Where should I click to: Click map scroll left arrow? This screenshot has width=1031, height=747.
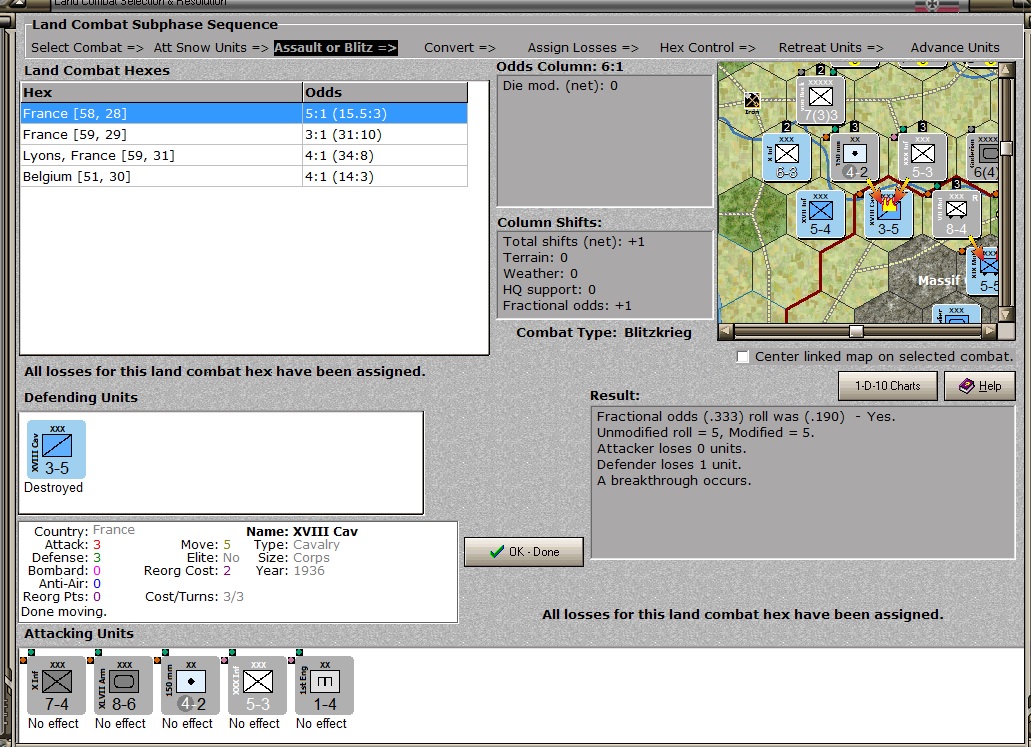pos(726,331)
